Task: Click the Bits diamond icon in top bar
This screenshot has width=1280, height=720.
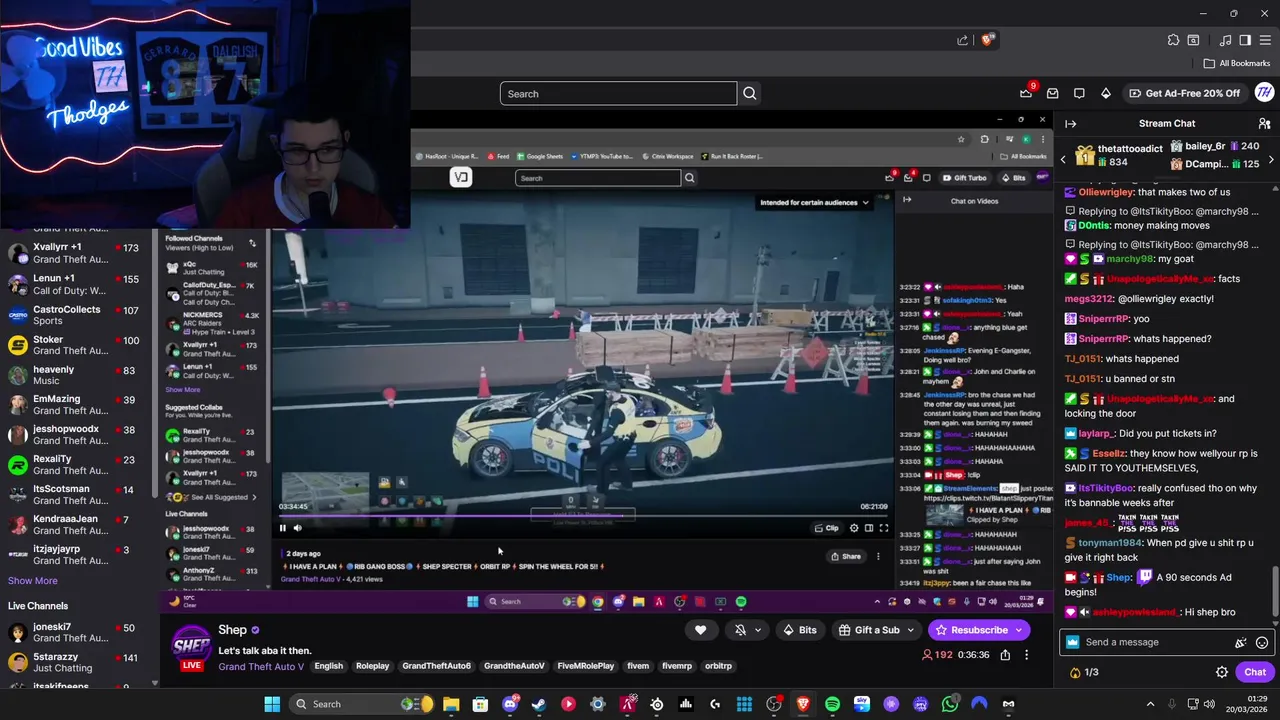Action: (1105, 93)
